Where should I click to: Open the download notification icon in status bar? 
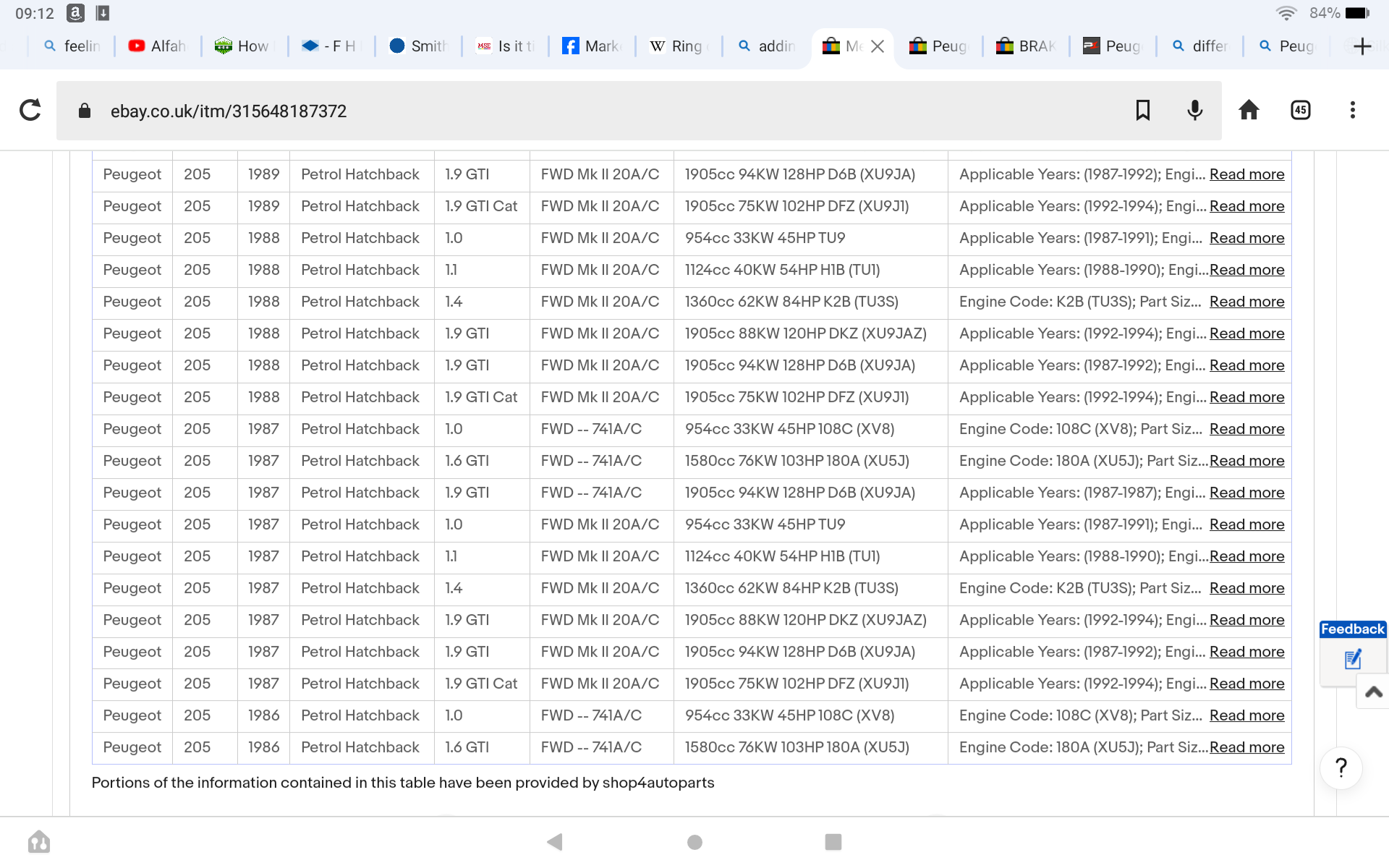103,13
